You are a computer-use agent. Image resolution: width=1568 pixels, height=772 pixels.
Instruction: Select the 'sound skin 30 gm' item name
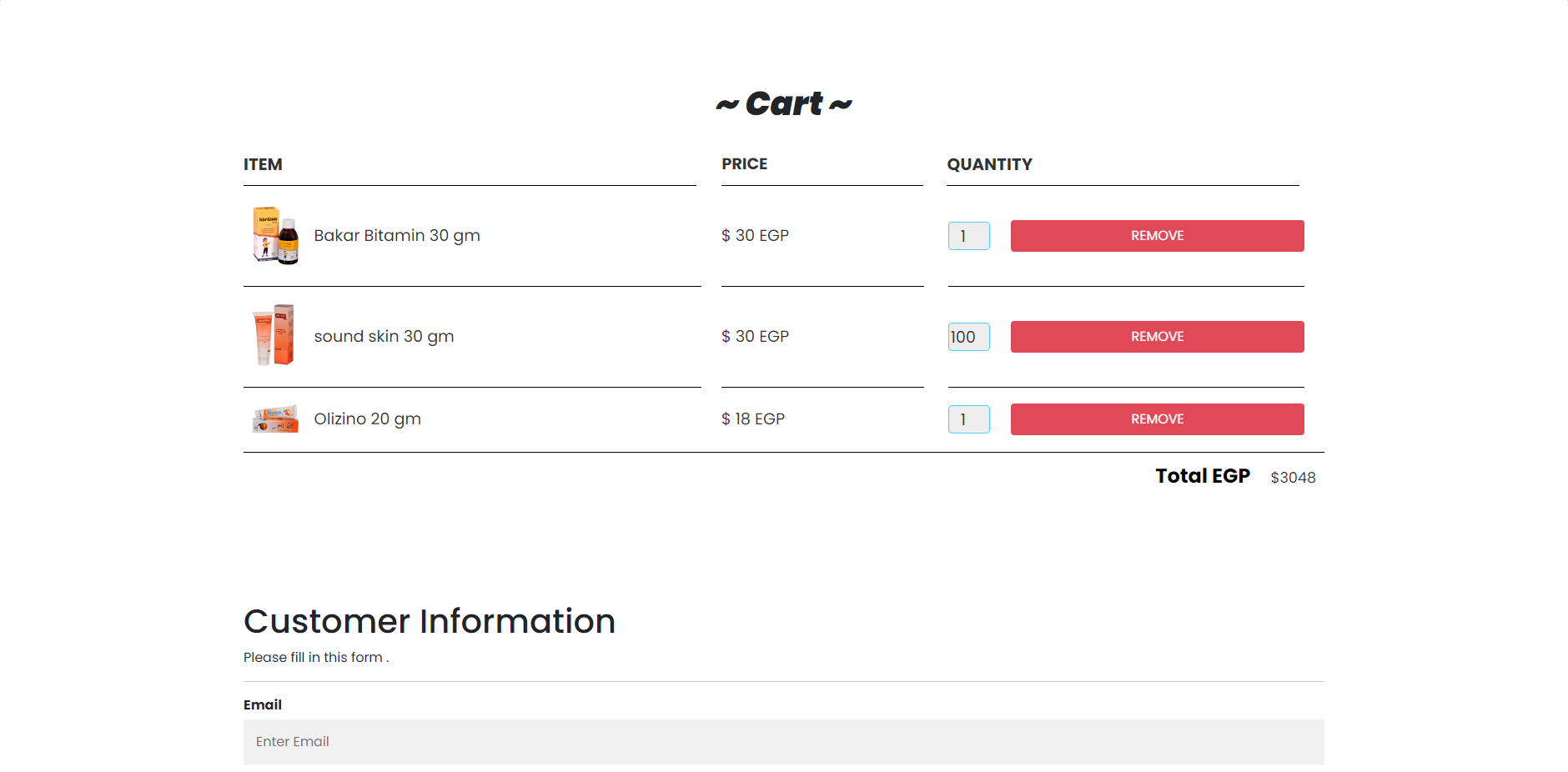tap(384, 337)
